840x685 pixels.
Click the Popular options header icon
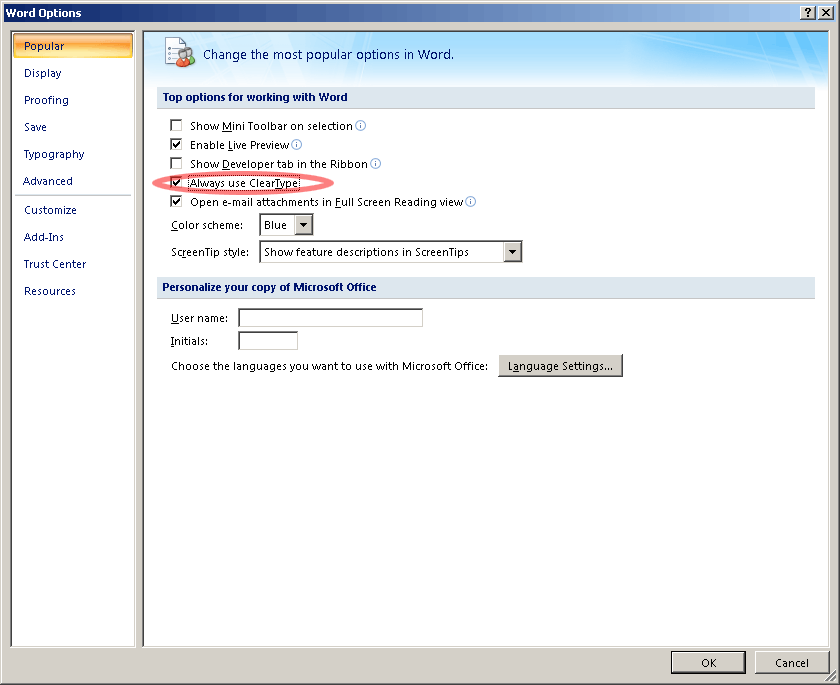tap(179, 52)
